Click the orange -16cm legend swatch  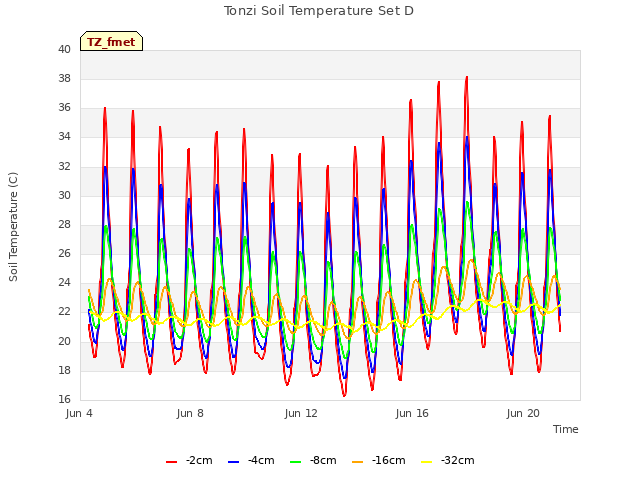(x=358, y=462)
